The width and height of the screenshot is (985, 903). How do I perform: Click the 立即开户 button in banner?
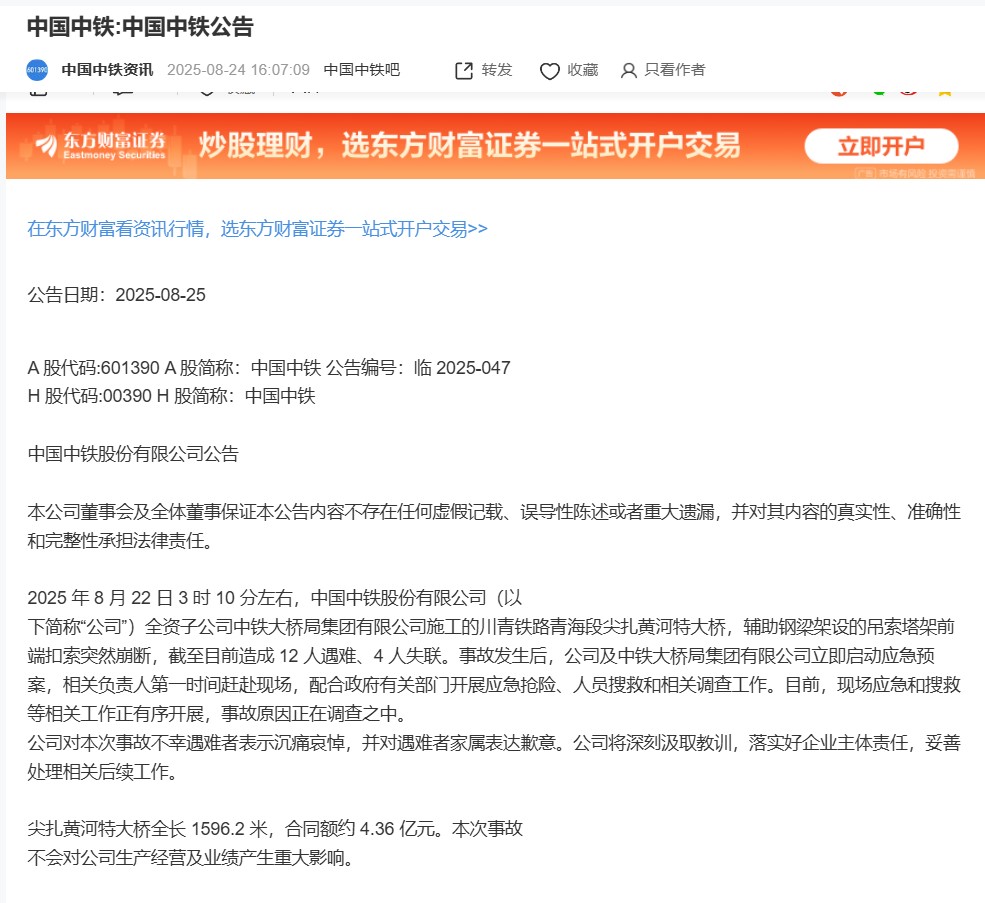pos(881,146)
